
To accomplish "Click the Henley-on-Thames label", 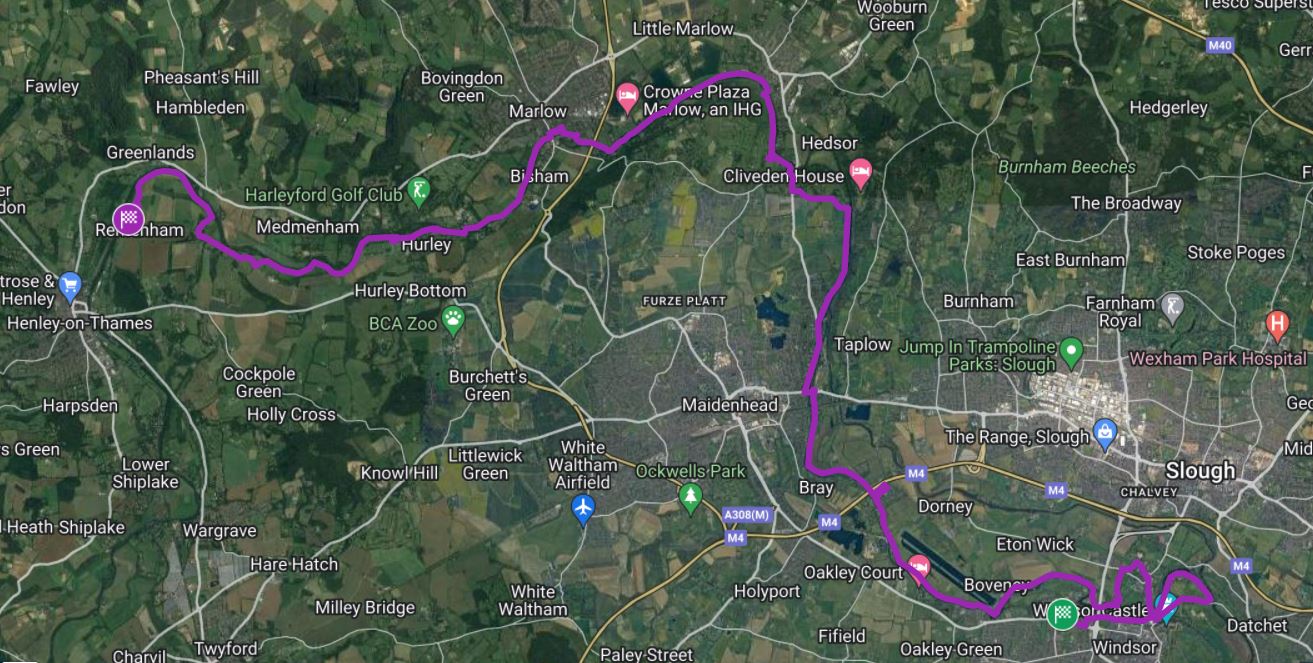I will point(79,323).
